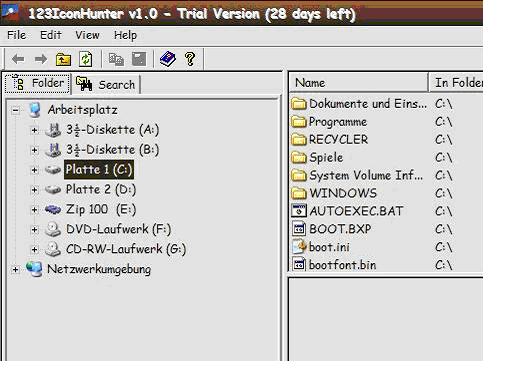512x384 pixels.
Task: Click the AUTOEXEC.BAT file icon
Action: (299, 211)
